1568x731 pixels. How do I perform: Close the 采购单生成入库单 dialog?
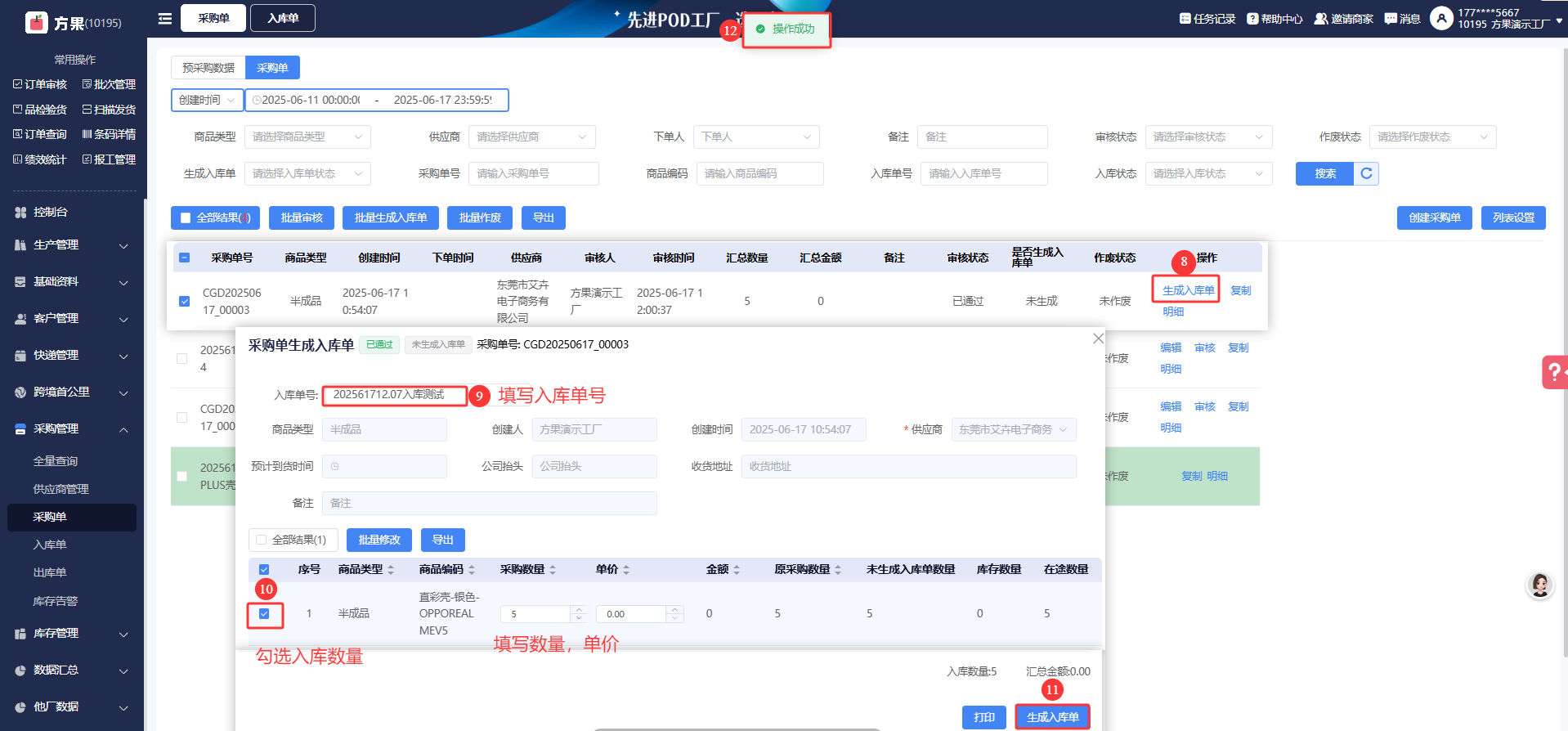pyautogui.click(x=1098, y=339)
